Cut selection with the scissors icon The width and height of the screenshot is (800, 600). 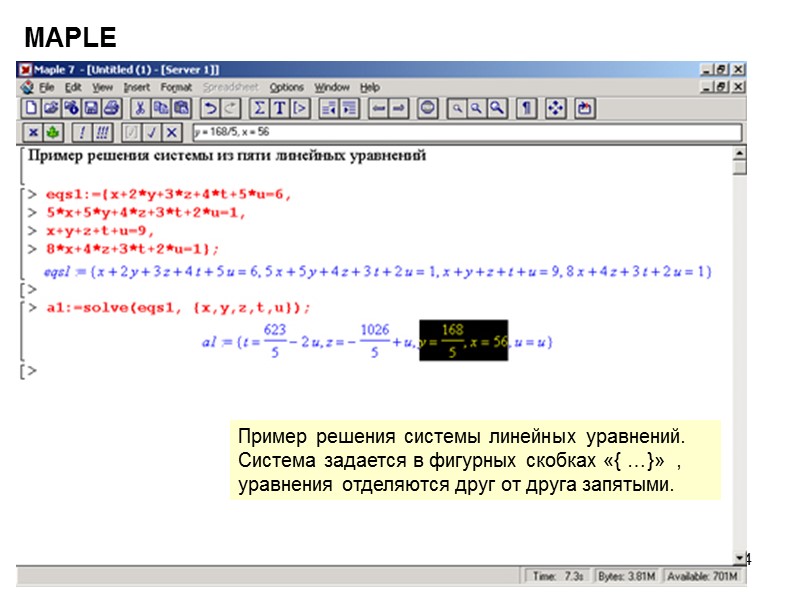(x=140, y=108)
